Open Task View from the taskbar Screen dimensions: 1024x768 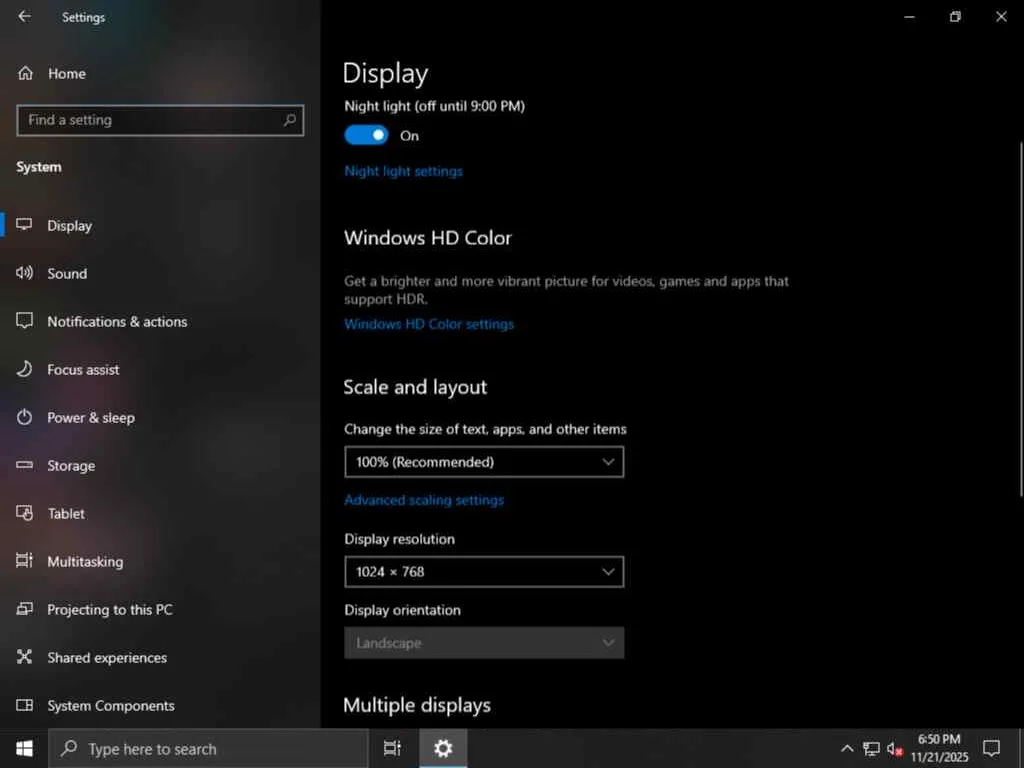[x=392, y=748]
